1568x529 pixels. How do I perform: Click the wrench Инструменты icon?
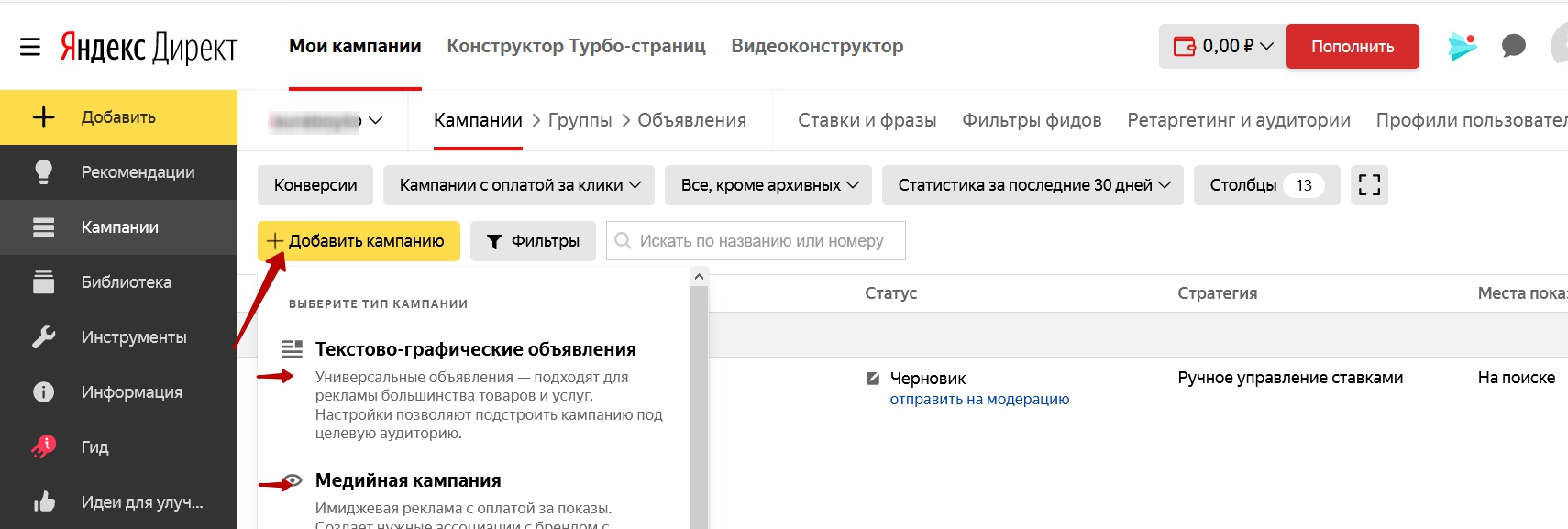(43, 337)
